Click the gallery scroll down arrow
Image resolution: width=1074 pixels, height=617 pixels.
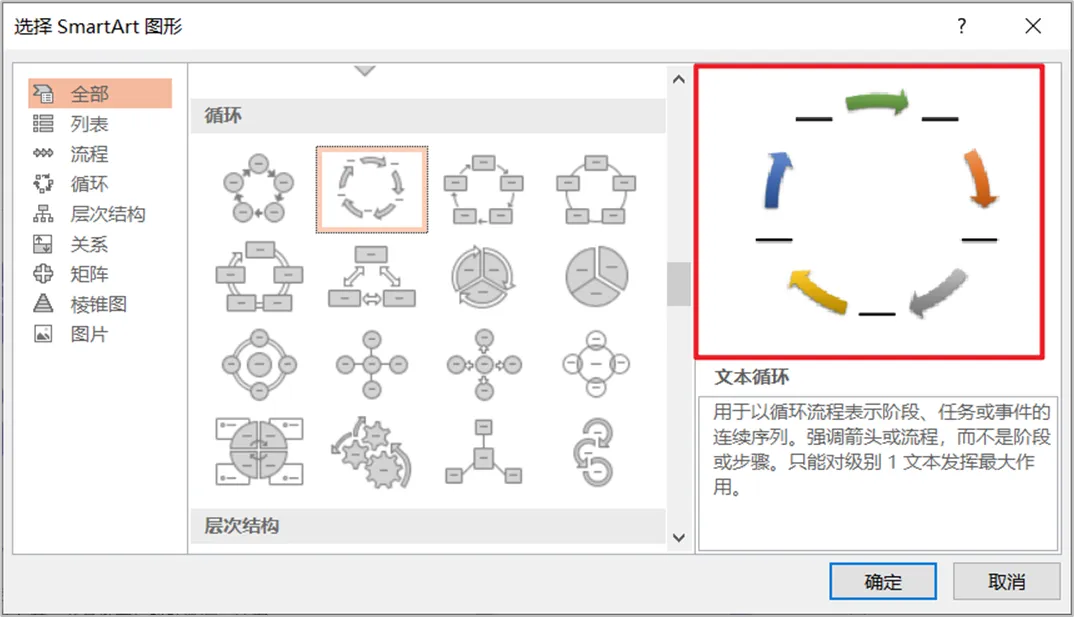[x=679, y=538]
